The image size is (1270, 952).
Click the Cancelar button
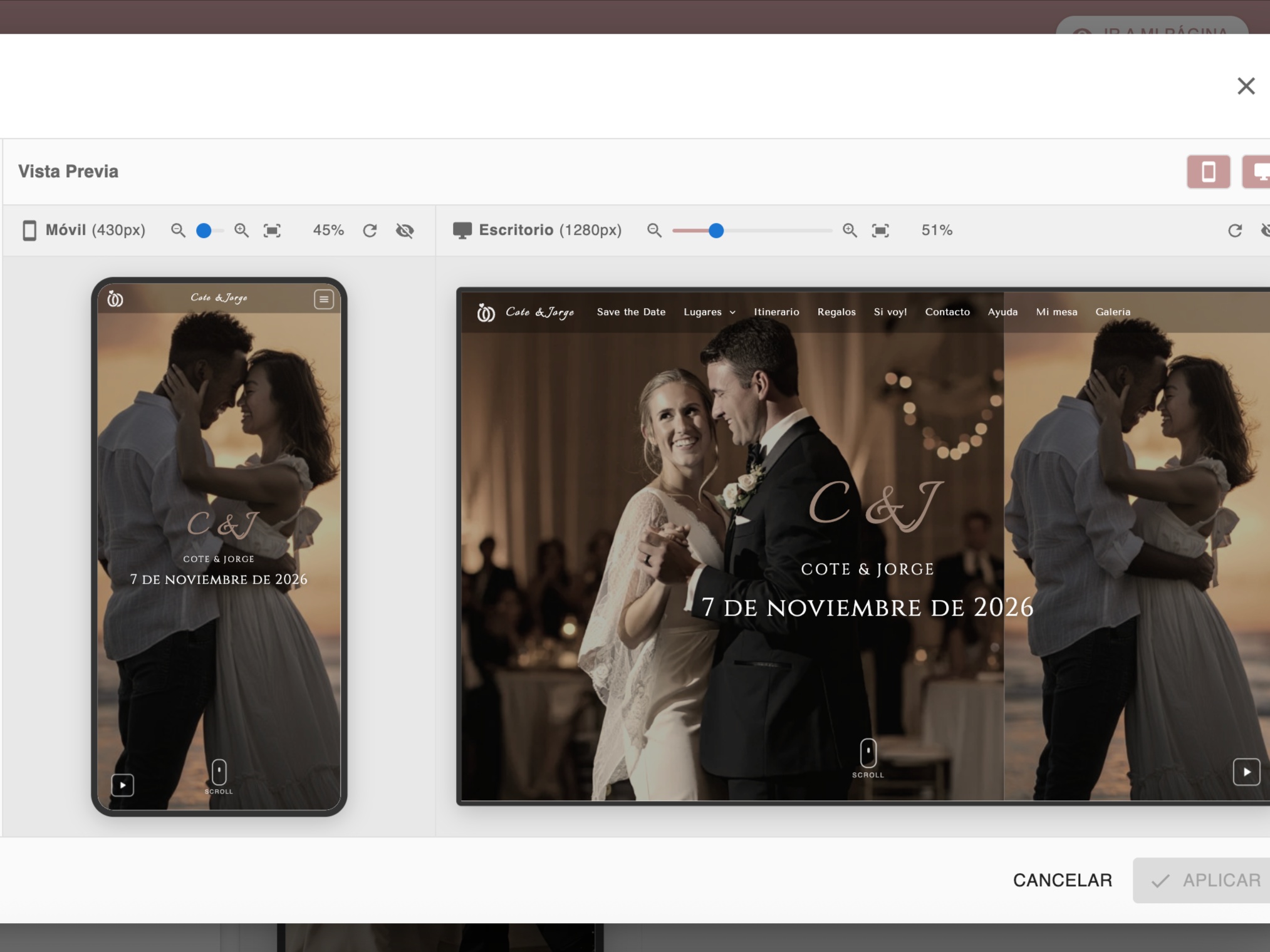1062,880
